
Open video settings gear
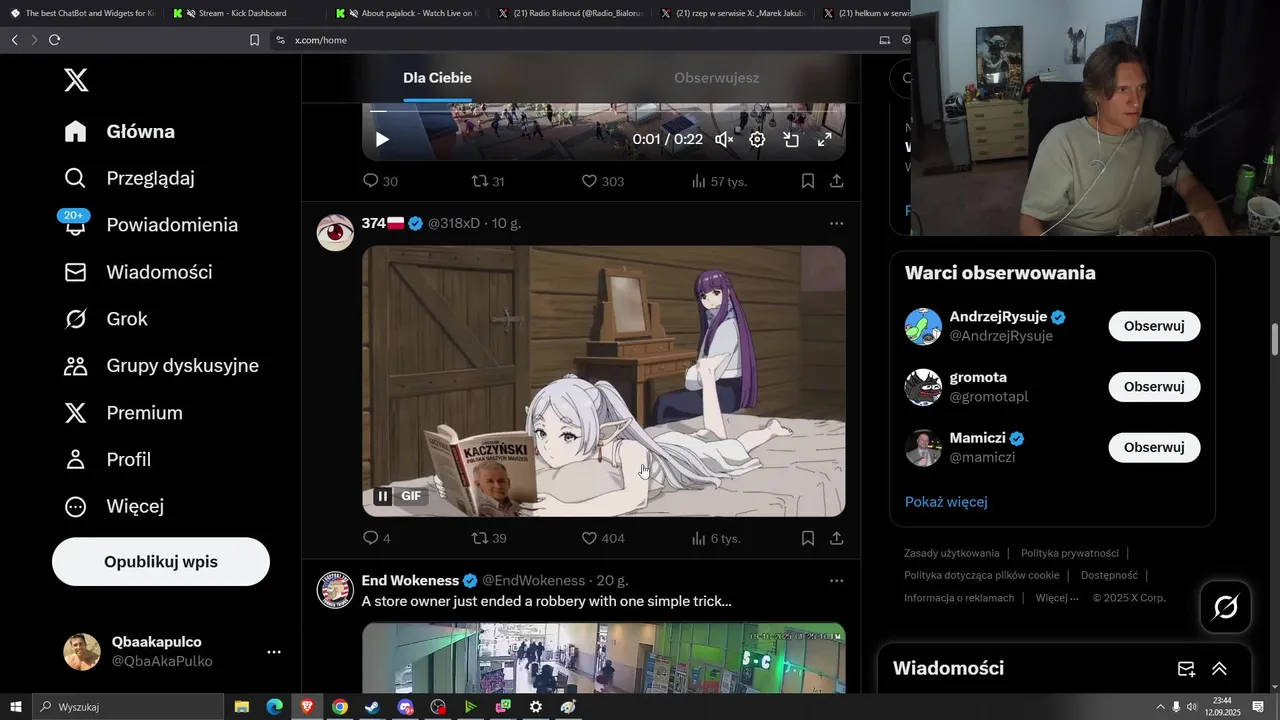[758, 140]
